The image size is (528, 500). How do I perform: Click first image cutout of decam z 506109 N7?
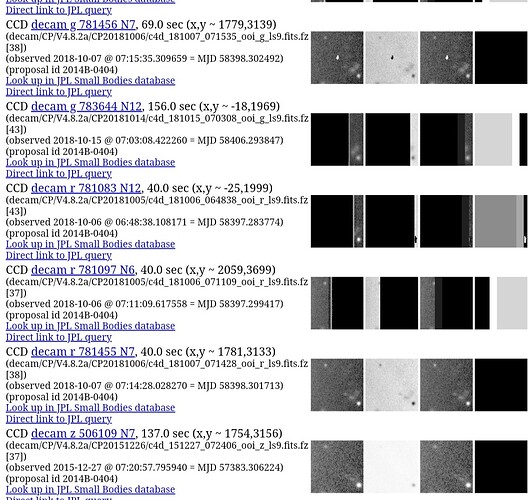[337, 467]
